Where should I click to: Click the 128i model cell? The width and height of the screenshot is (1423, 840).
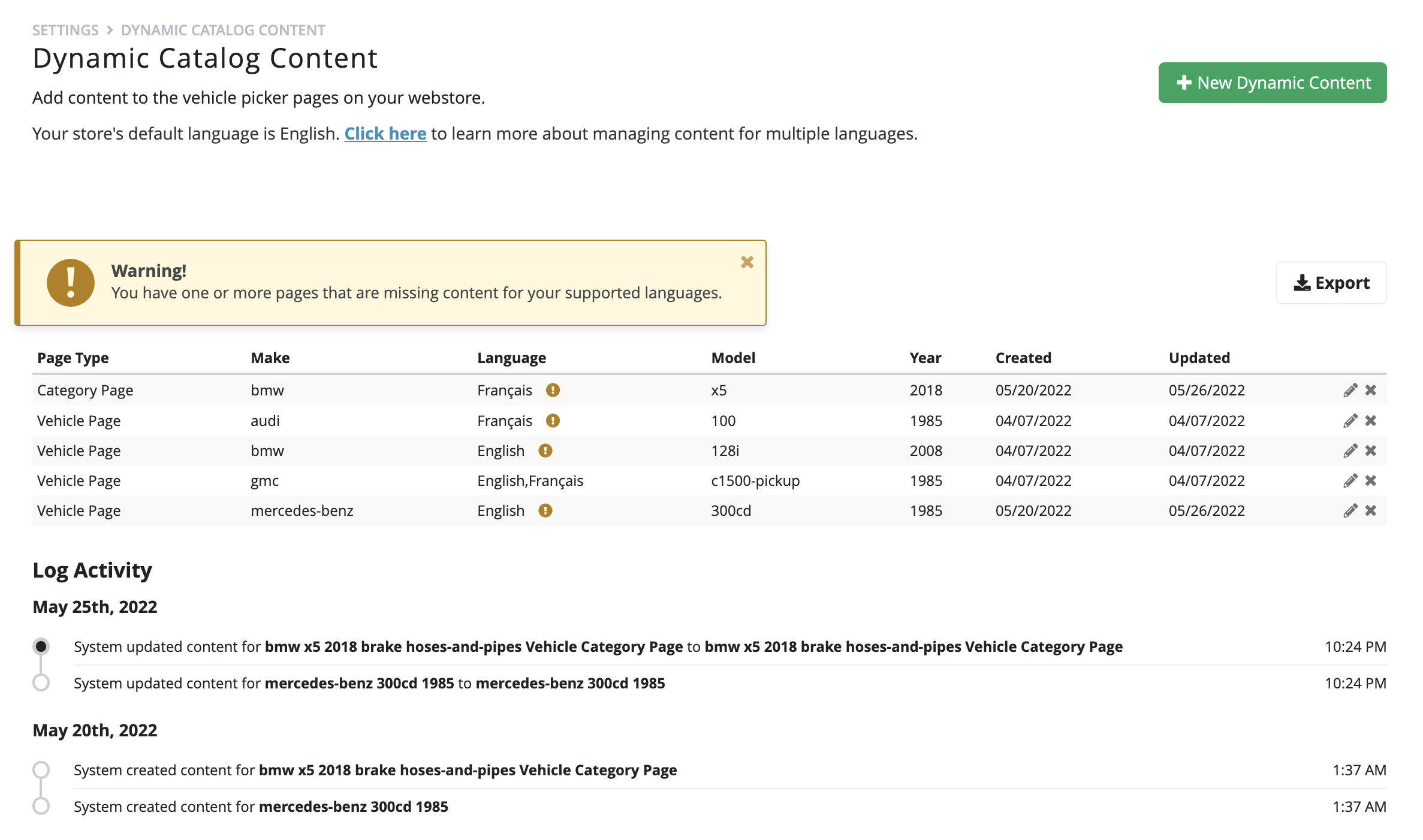[725, 451]
